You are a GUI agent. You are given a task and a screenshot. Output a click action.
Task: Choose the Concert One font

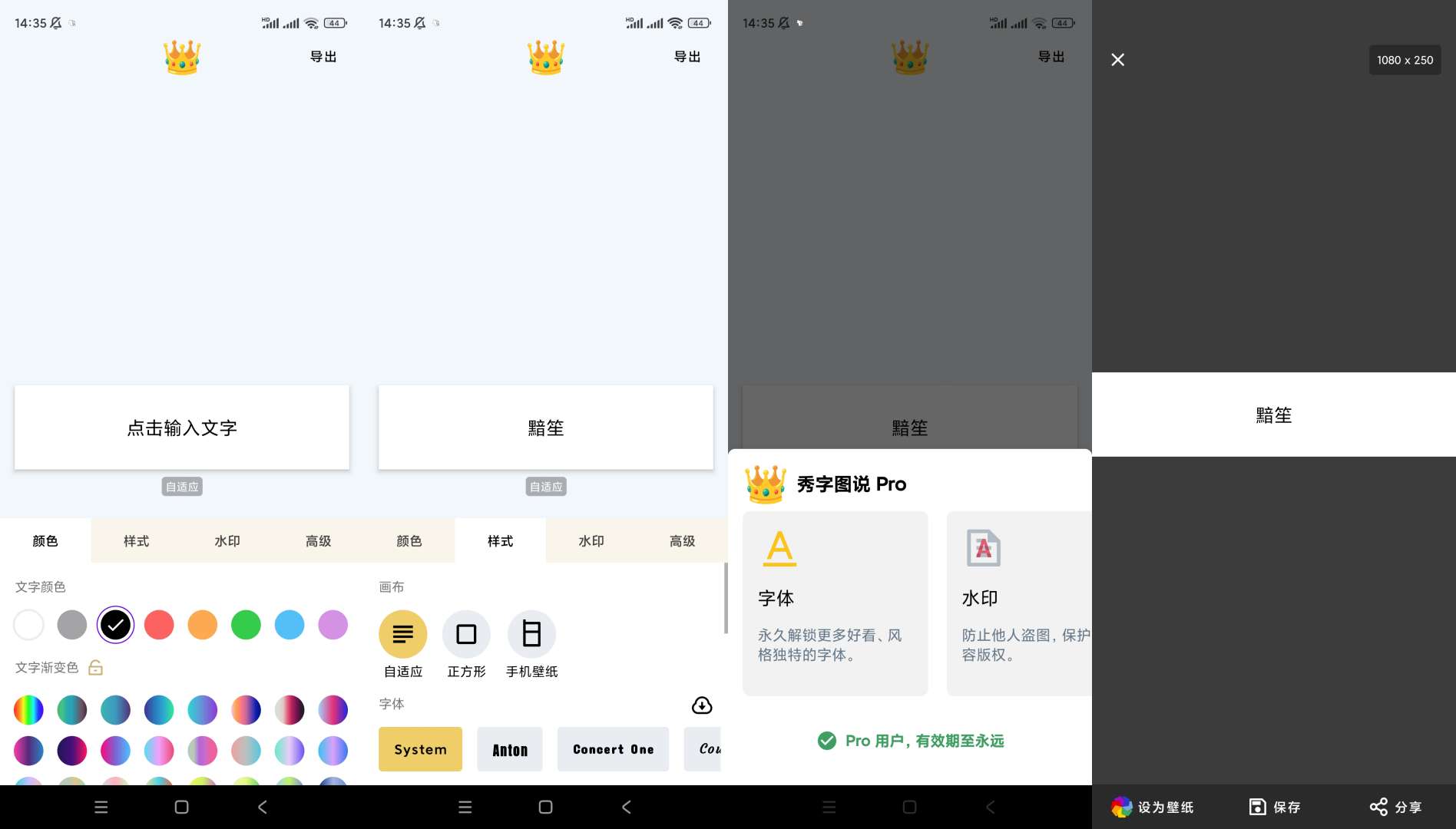pos(613,749)
